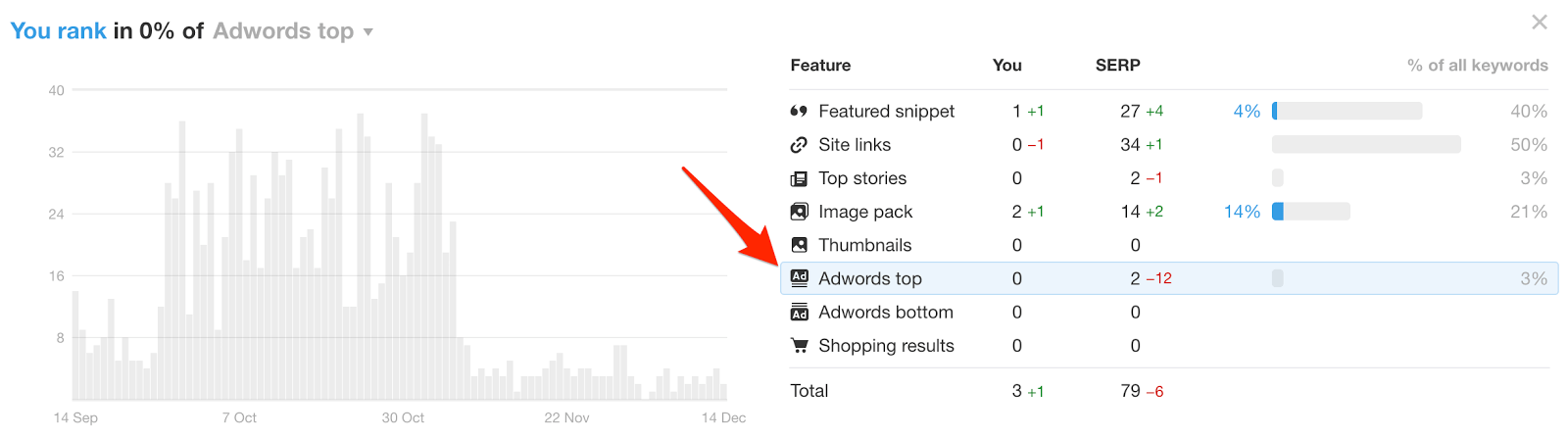Click the Shopping results cart icon
The image size is (1568, 438).
click(799, 346)
